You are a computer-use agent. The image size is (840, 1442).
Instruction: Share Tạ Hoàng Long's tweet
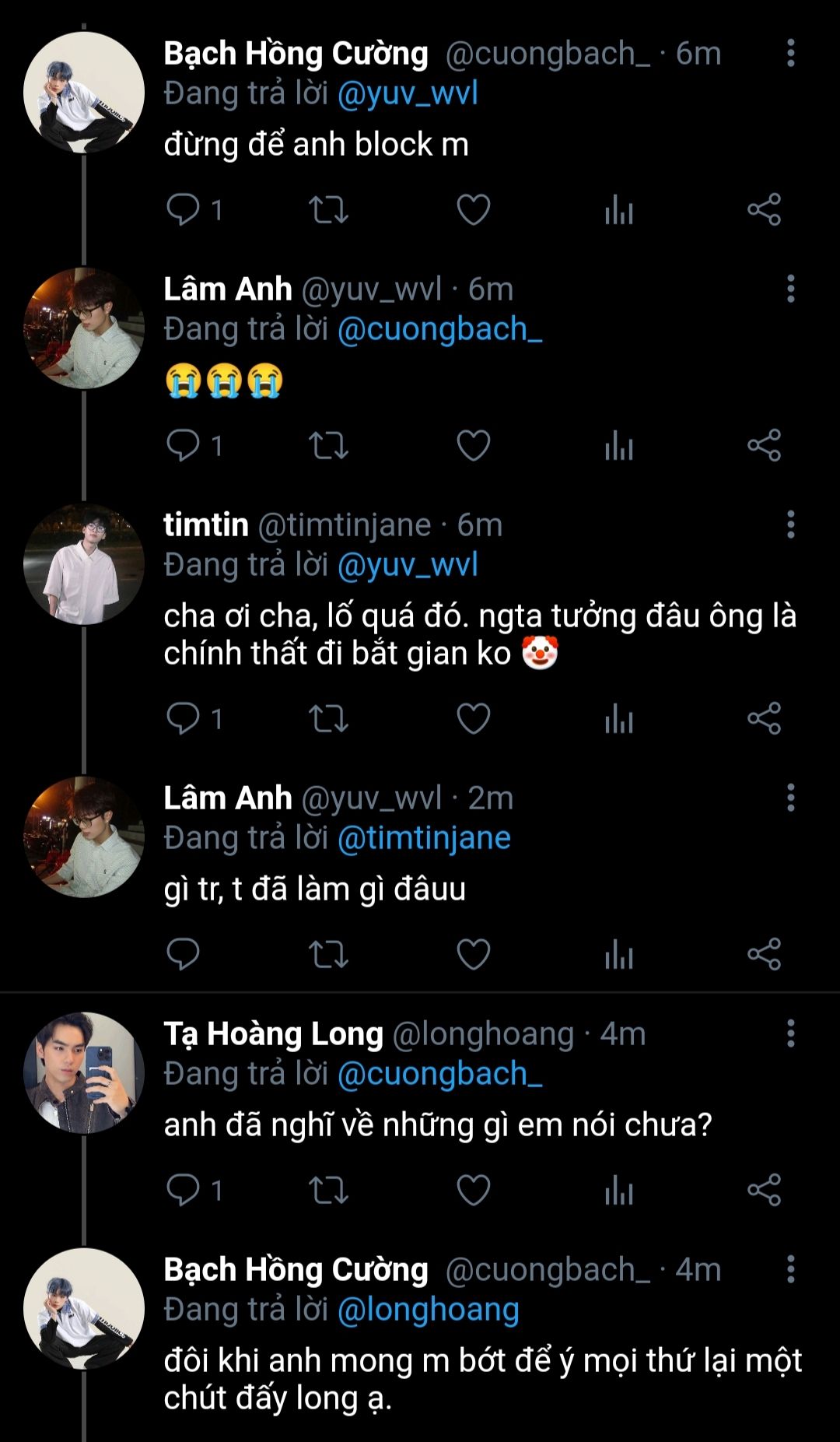point(764,1190)
